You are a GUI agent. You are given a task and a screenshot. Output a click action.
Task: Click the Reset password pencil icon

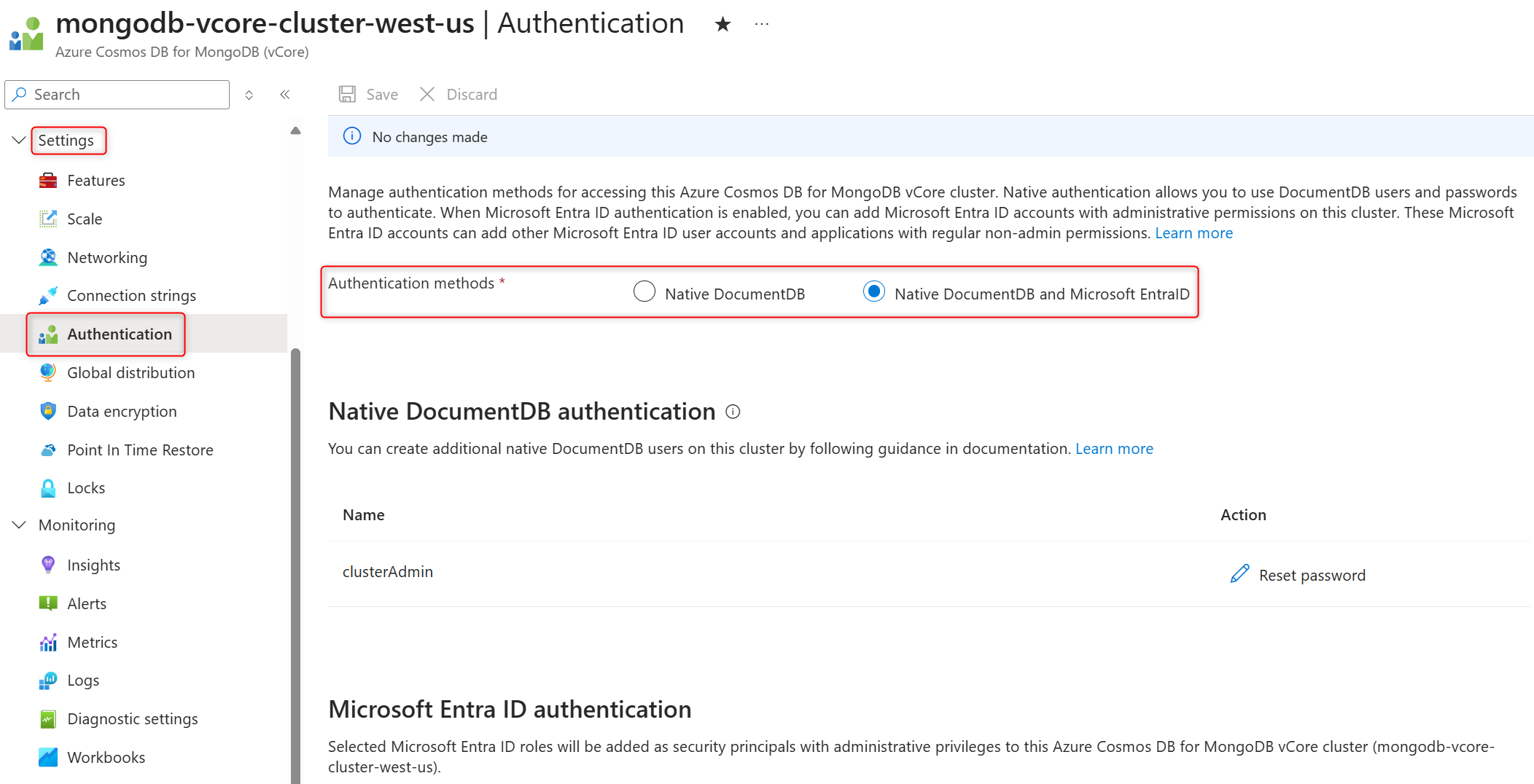1239,574
